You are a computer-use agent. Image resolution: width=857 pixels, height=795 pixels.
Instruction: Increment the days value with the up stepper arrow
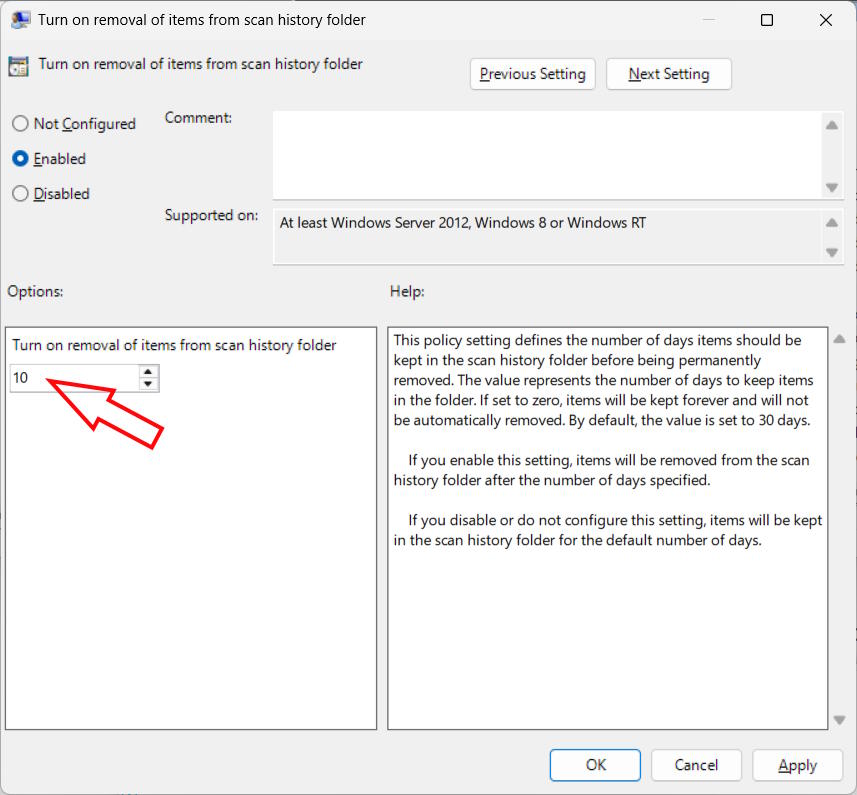[148, 372]
